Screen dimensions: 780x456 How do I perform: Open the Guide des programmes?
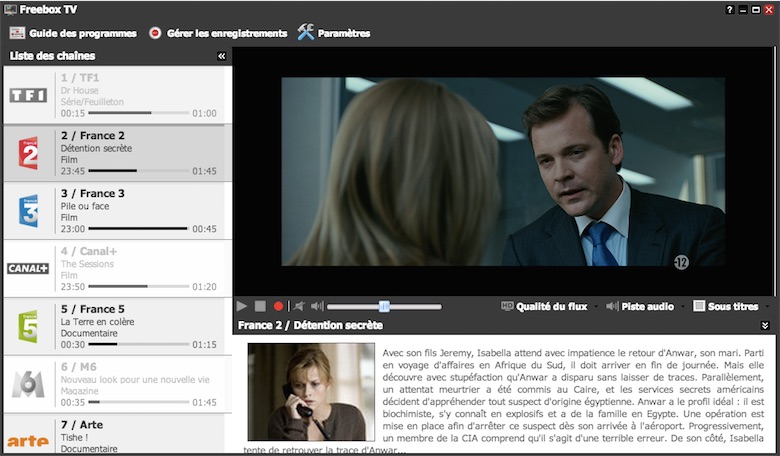[73, 33]
